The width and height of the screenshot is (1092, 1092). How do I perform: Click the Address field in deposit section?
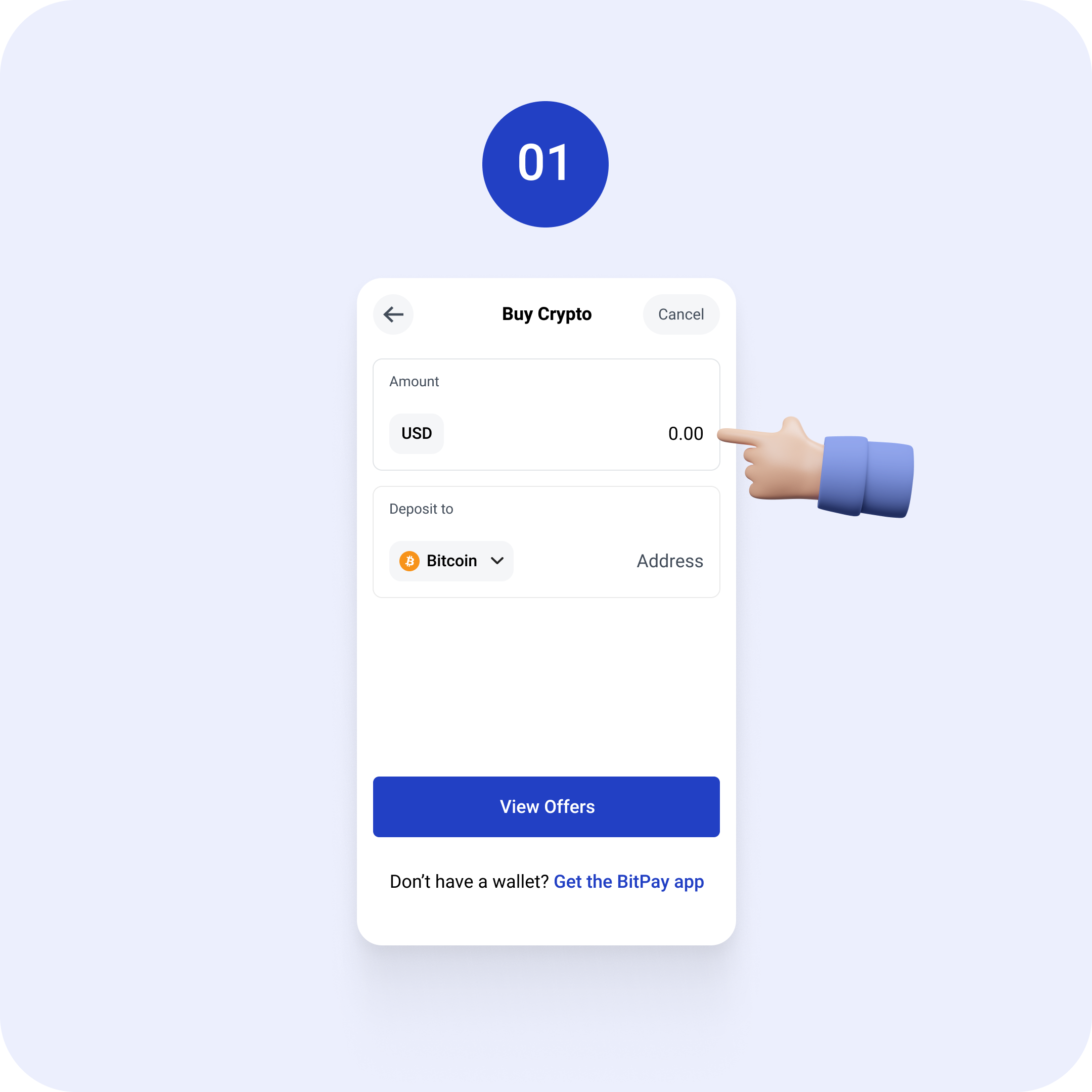(x=668, y=560)
